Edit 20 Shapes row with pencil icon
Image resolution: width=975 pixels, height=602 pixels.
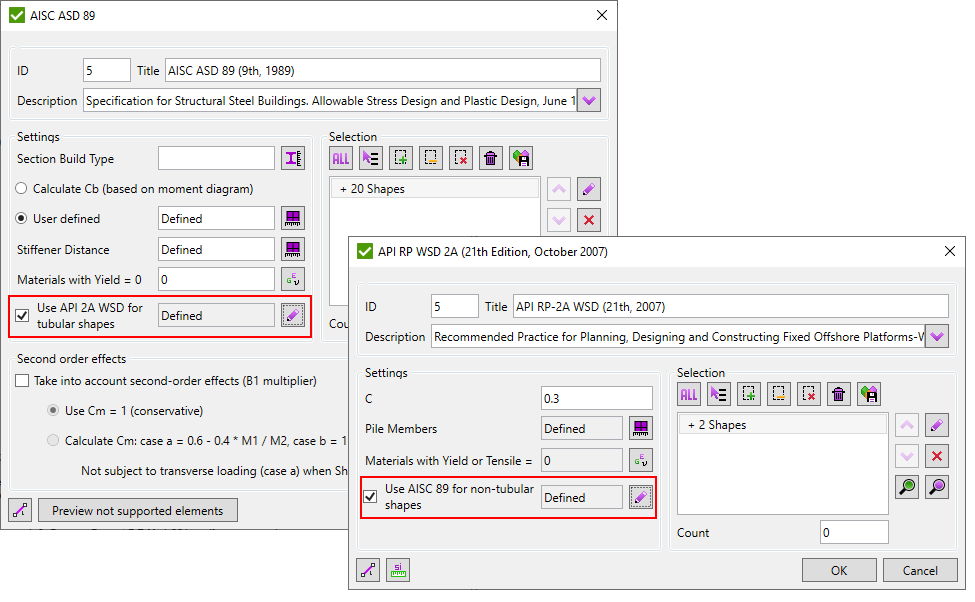click(589, 189)
